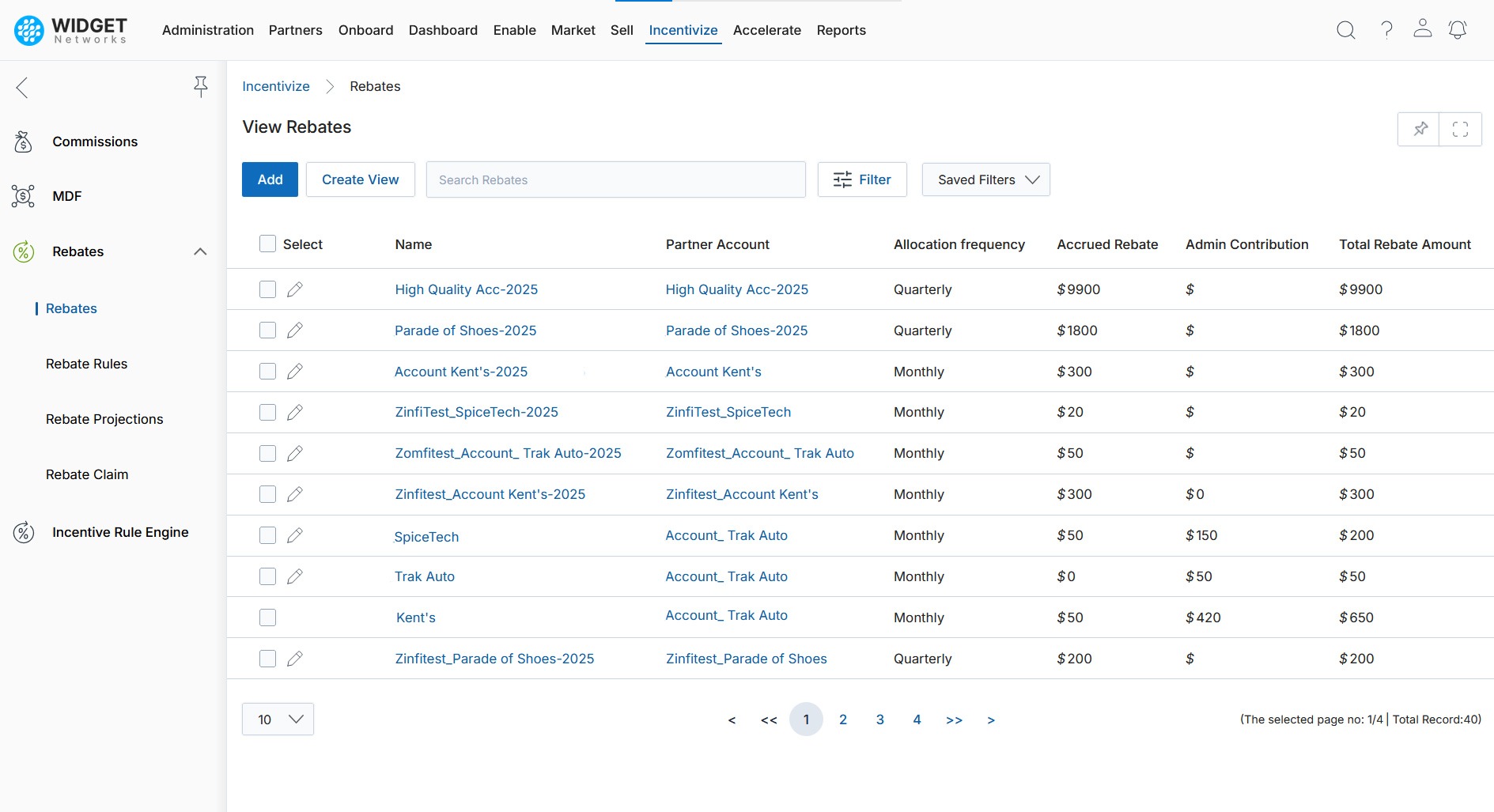Viewport: 1494px width, 812px height.
Task: Pin the sidebar using the pushpin icon
Action: coord(201,86)
